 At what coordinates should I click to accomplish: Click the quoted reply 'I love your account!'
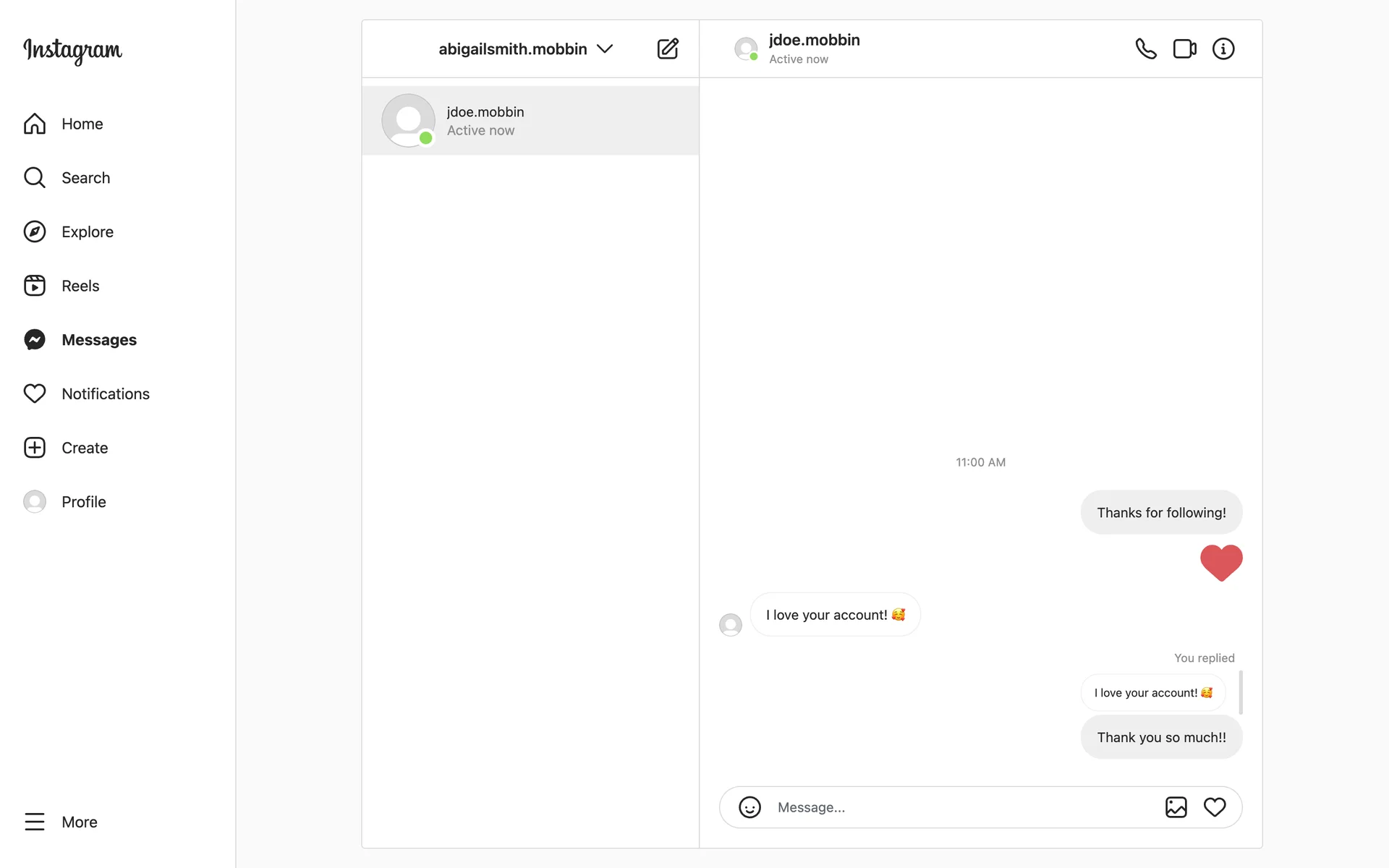pos(1152,693)
